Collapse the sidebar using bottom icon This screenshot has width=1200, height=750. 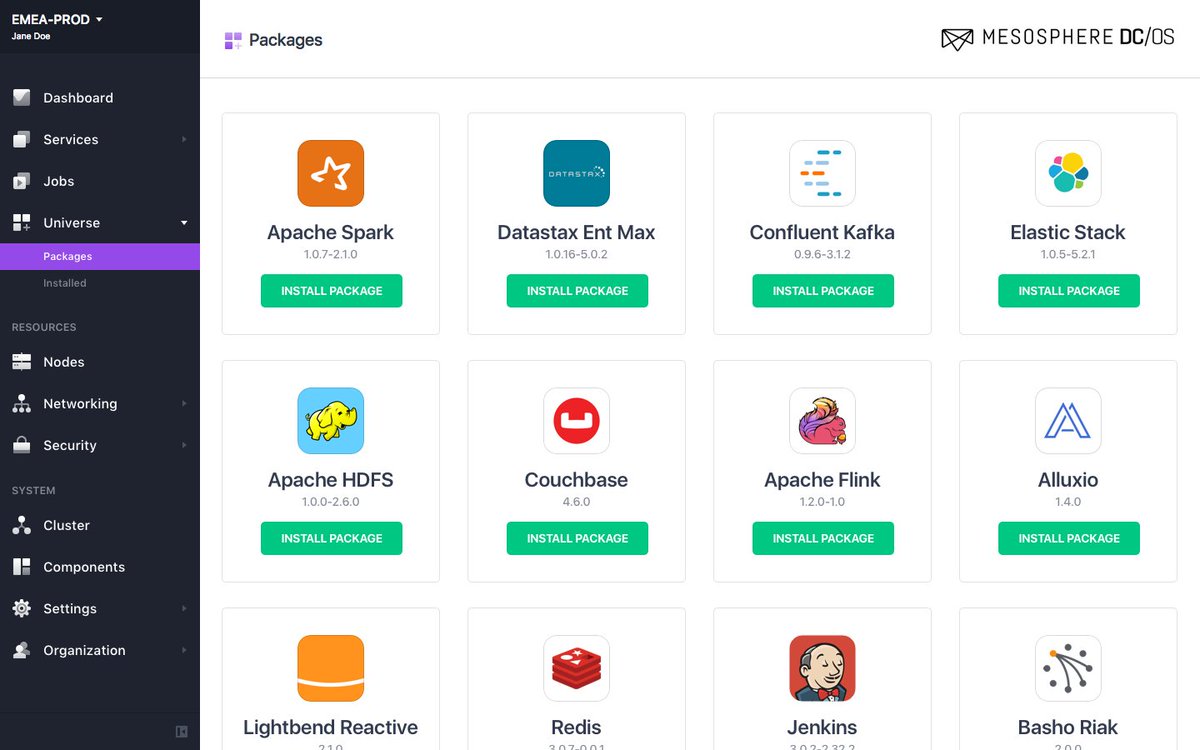[x=181, y=731]
